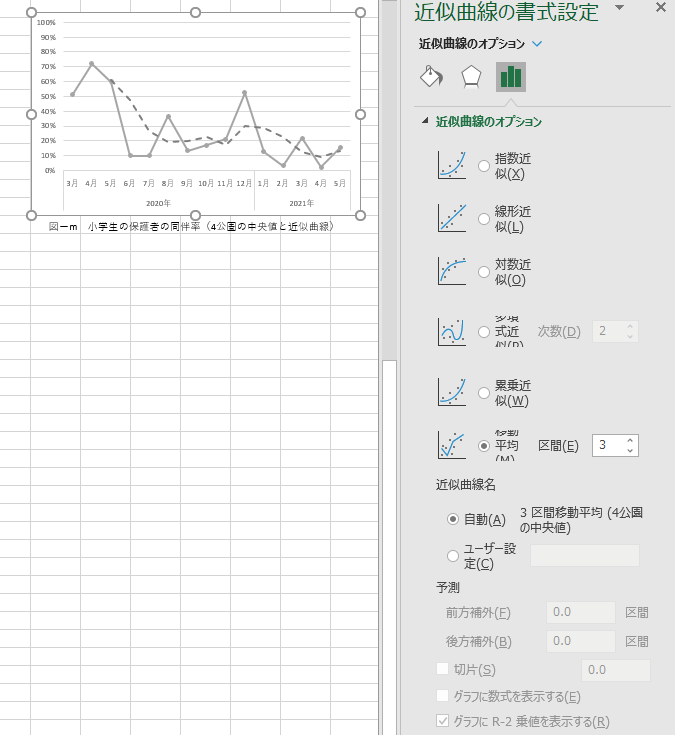The height and width of the screenshot is (735, 675).
Task: Select 指数近似(X) radio button
Action: tap(484, 166)
